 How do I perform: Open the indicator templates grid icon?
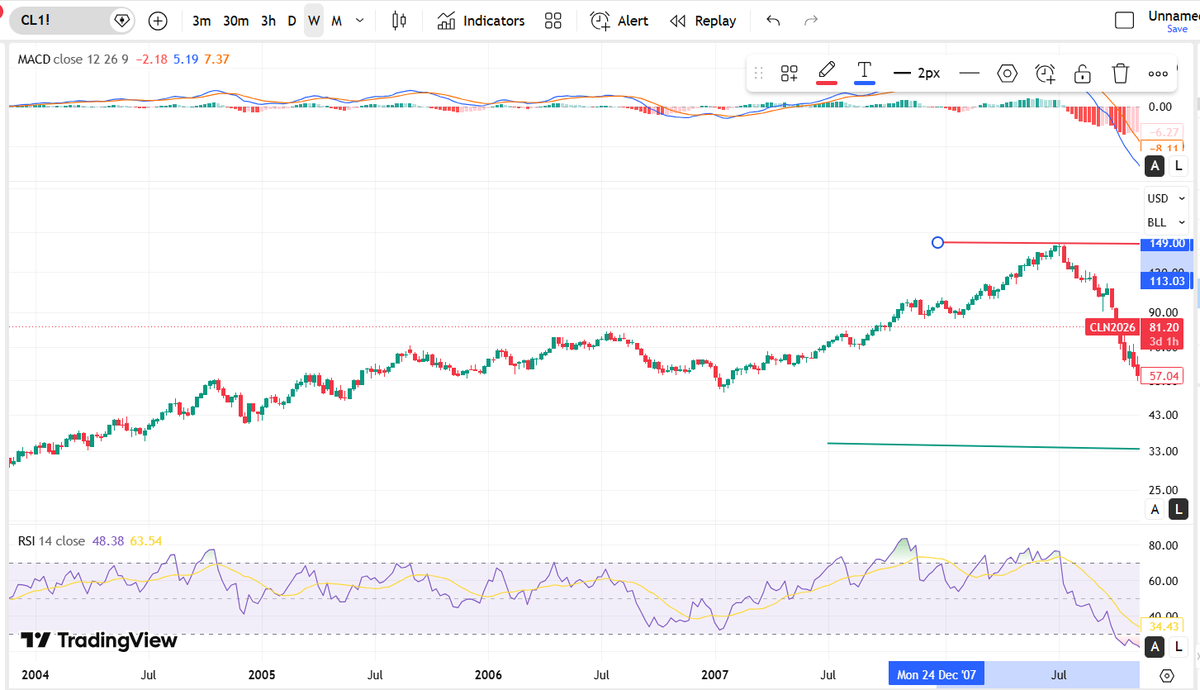point(553,20)
